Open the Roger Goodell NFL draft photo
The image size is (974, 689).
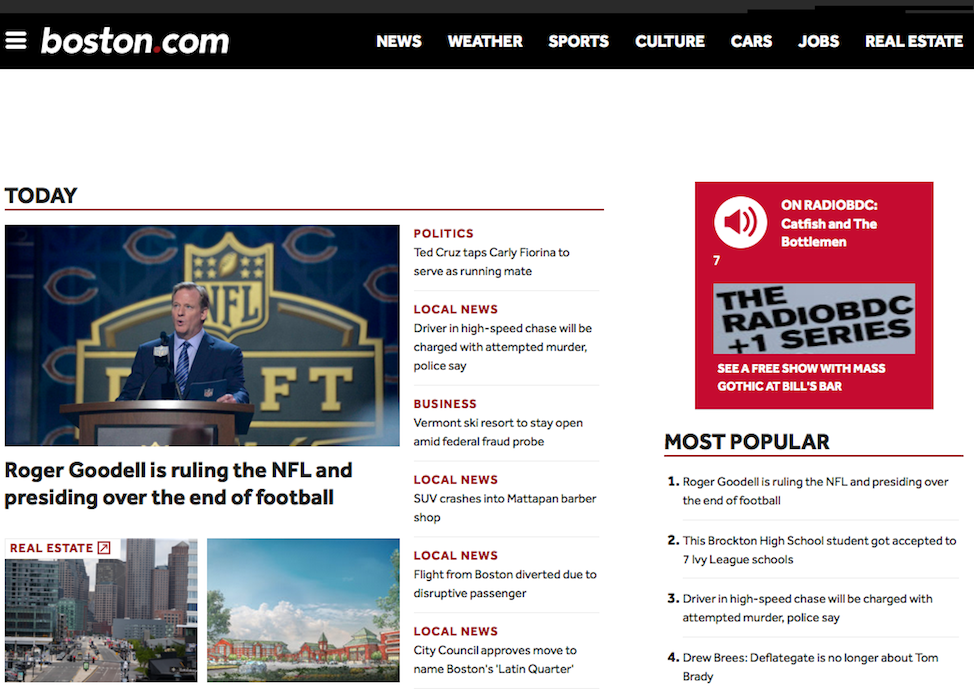202,335
